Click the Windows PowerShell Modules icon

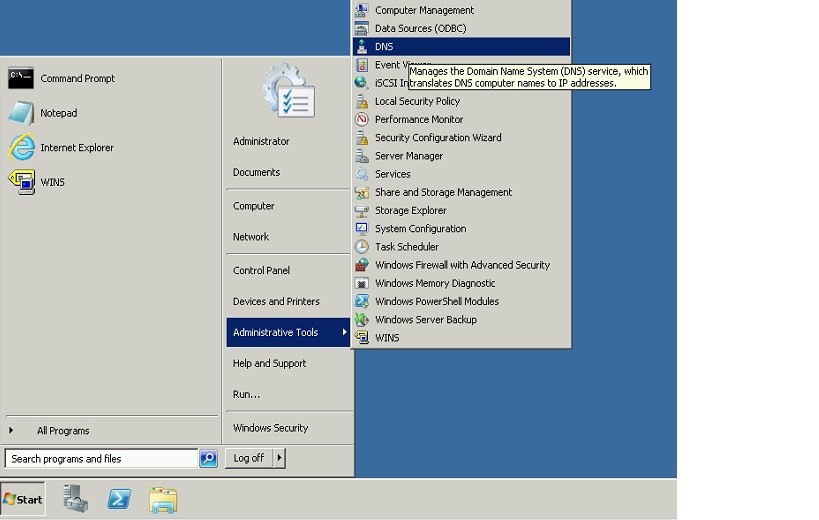[361, 301]
